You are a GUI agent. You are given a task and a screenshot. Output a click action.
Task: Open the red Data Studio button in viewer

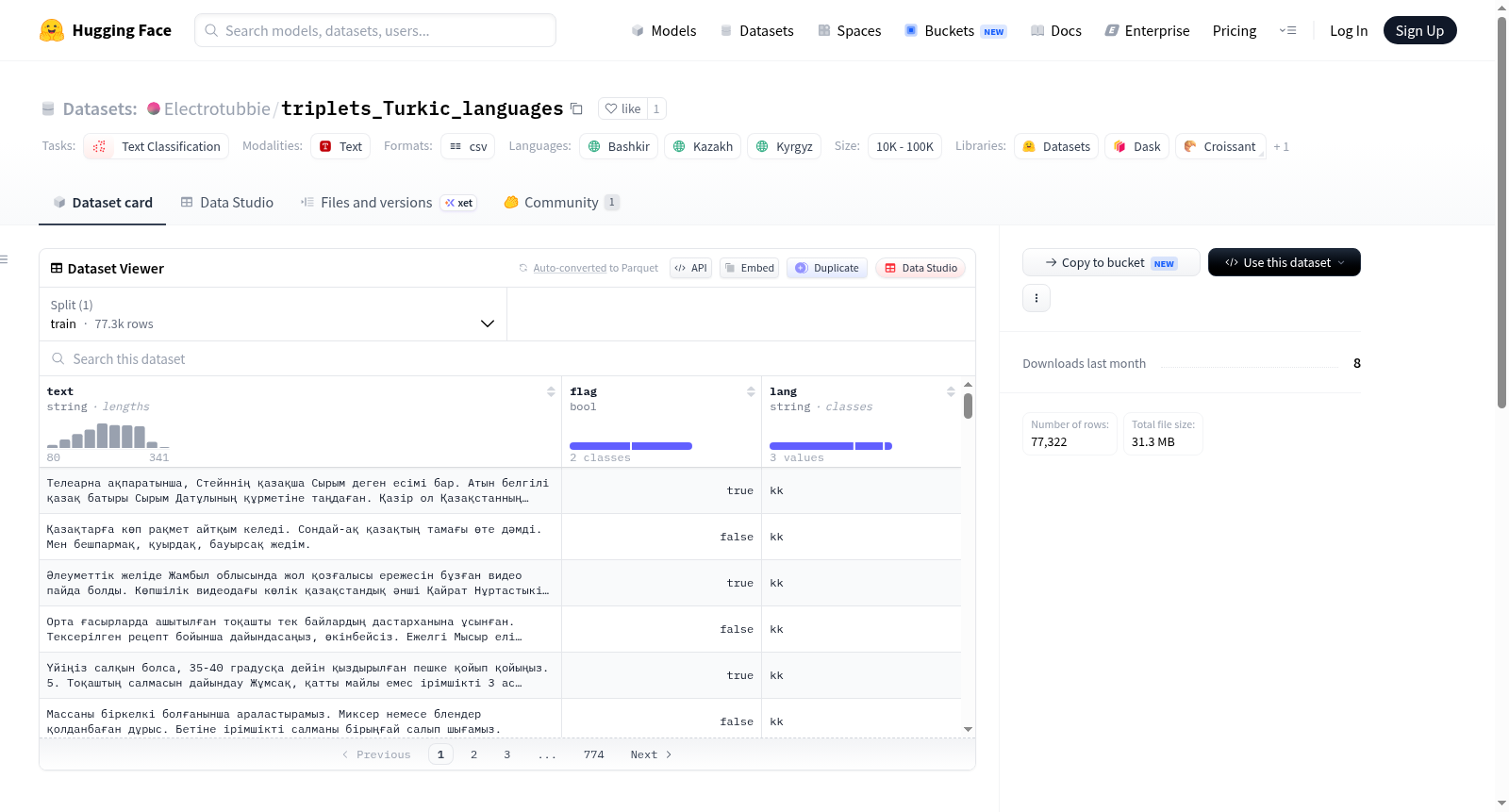920,268
